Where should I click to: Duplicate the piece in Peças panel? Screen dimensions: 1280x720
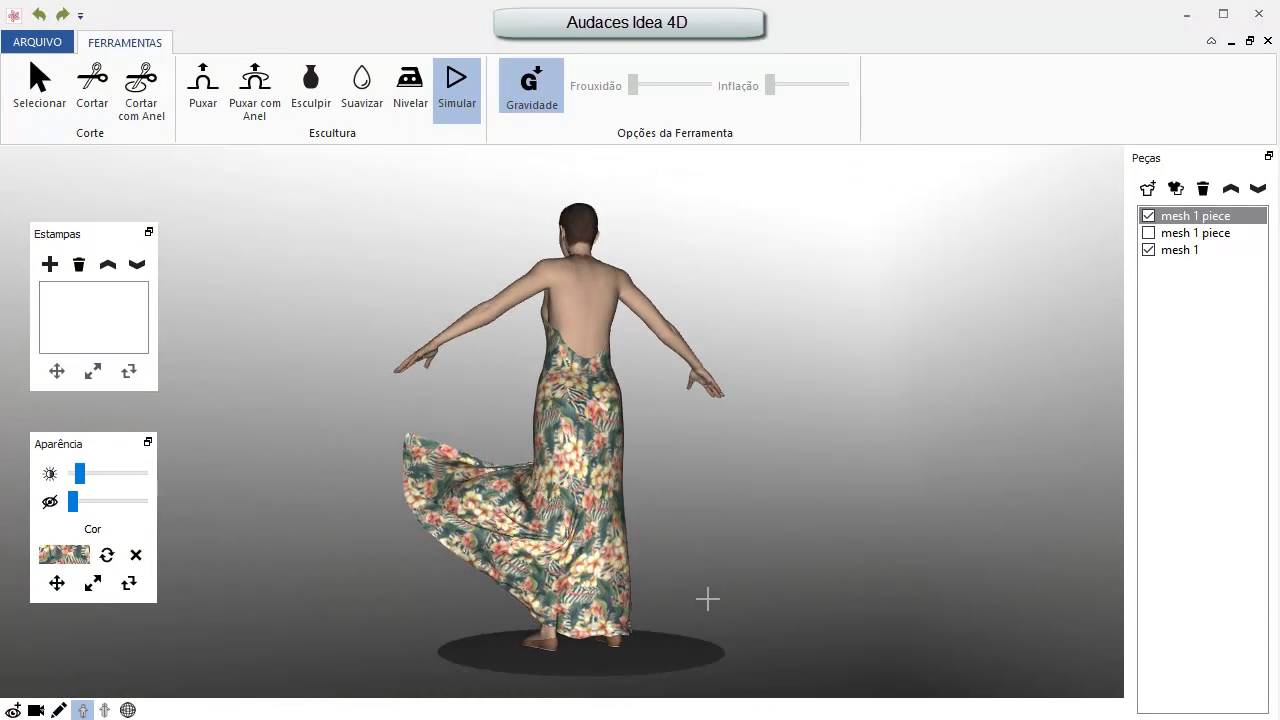(x=1176, y=188)
